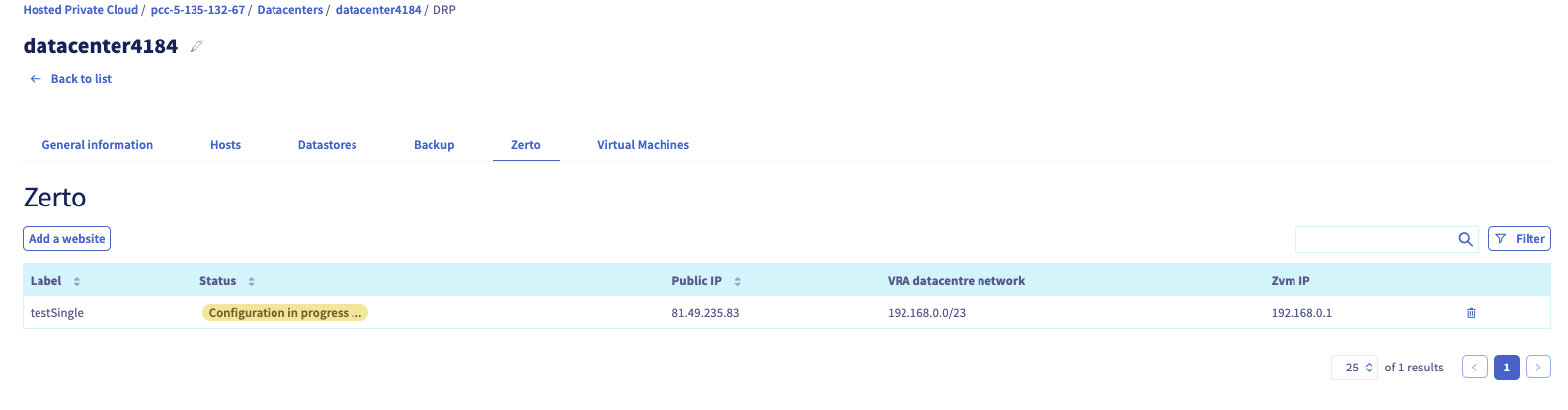Sort by Label column arrows

pyautogui.click(x=77, y=282)
